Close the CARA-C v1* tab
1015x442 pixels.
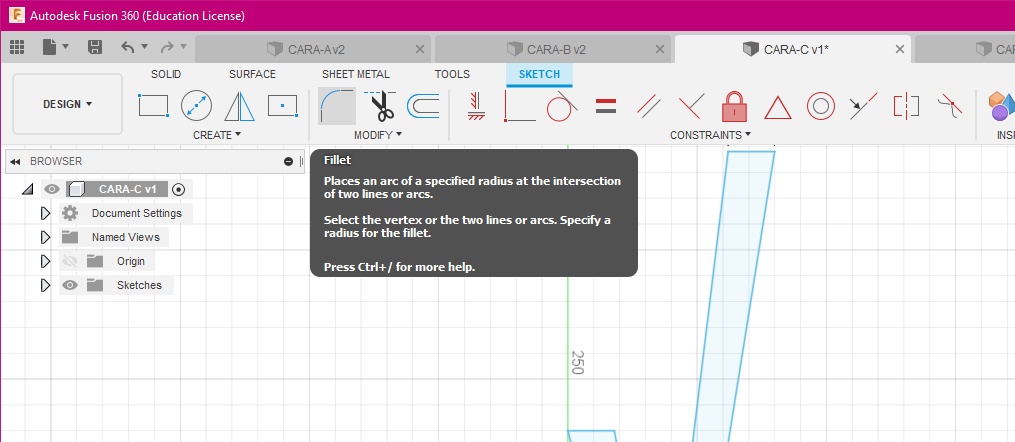899,49
